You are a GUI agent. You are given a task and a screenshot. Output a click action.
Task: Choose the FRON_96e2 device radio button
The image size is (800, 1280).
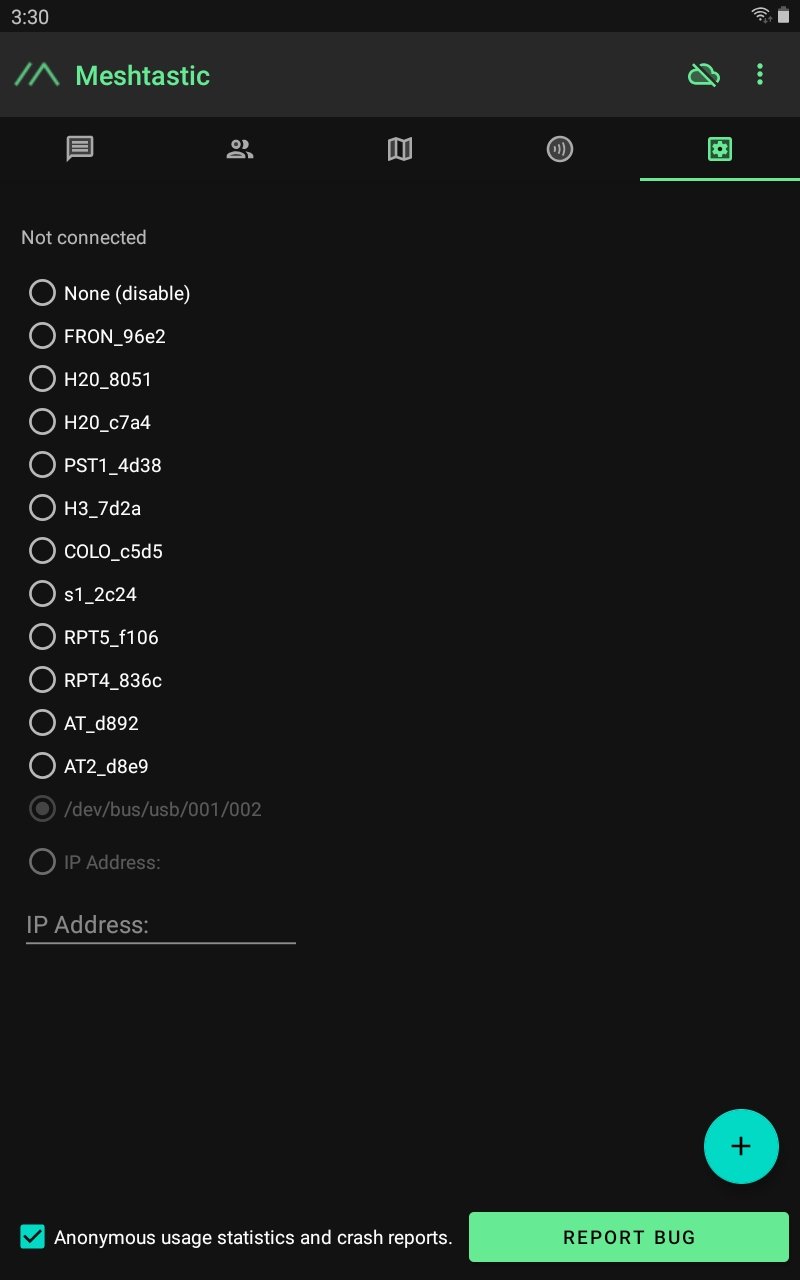point(42,336)
